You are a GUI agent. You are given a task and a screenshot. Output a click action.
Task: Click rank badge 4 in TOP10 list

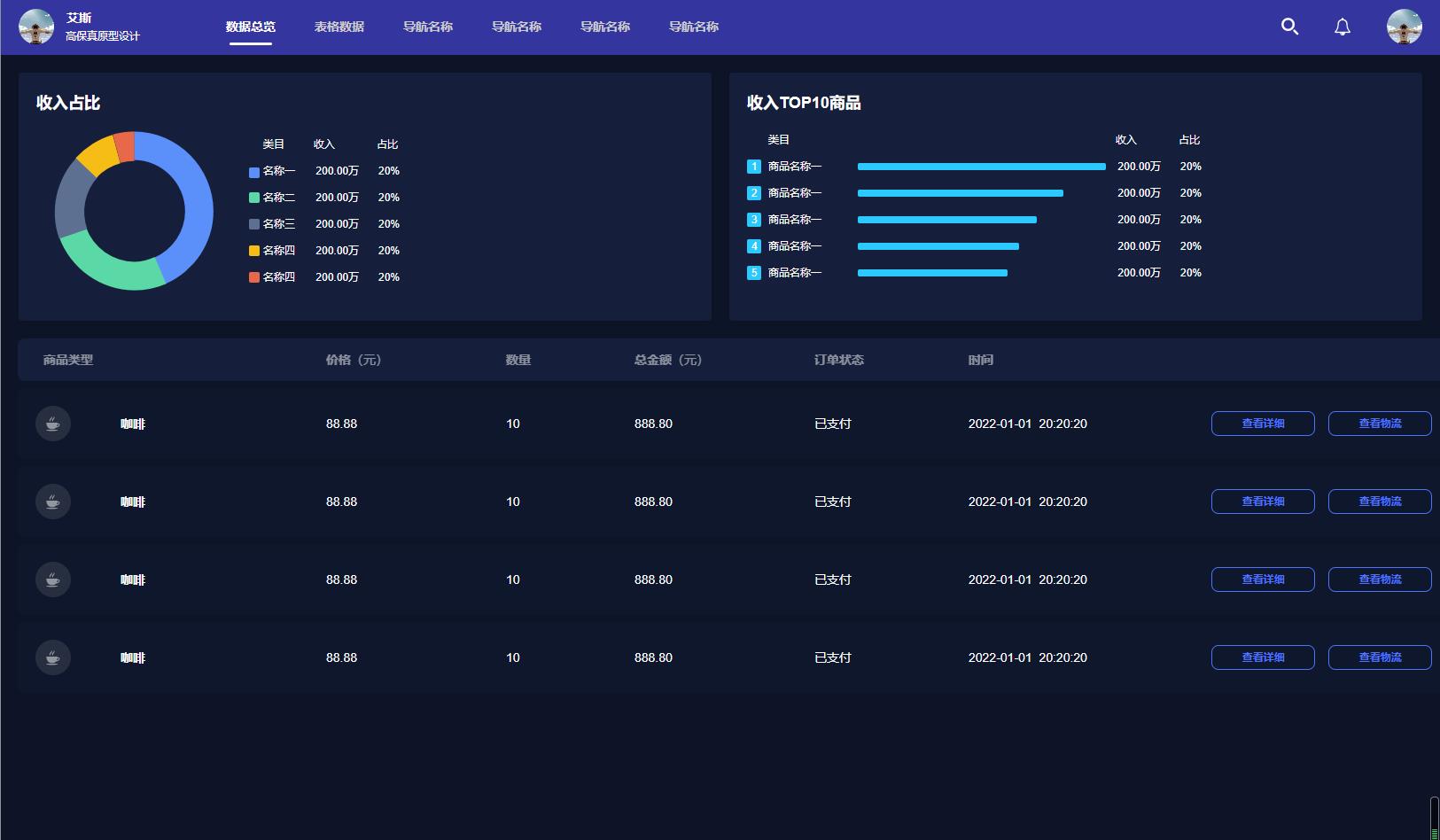754,246
